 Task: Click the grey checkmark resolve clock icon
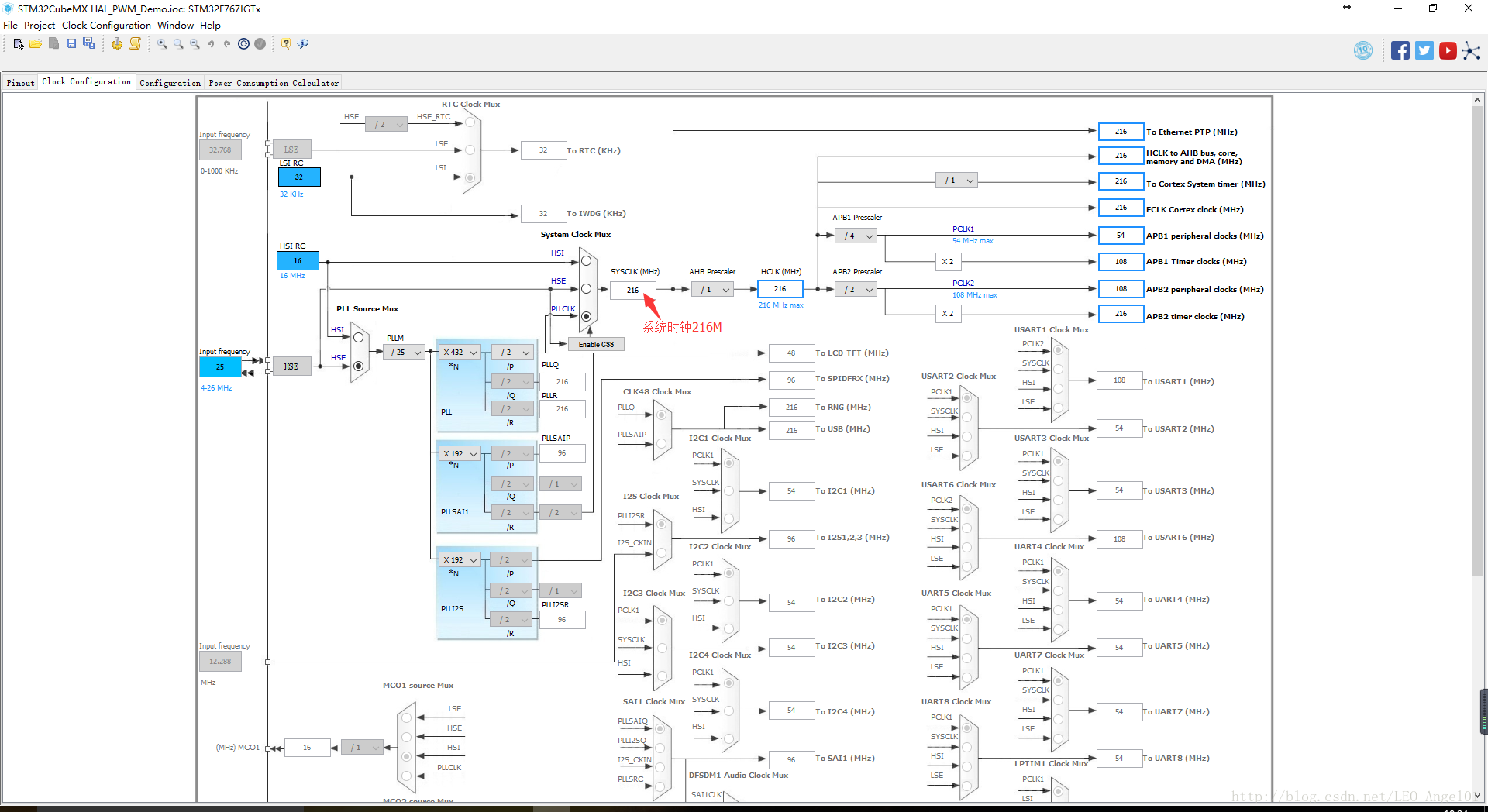coord(260,44)
